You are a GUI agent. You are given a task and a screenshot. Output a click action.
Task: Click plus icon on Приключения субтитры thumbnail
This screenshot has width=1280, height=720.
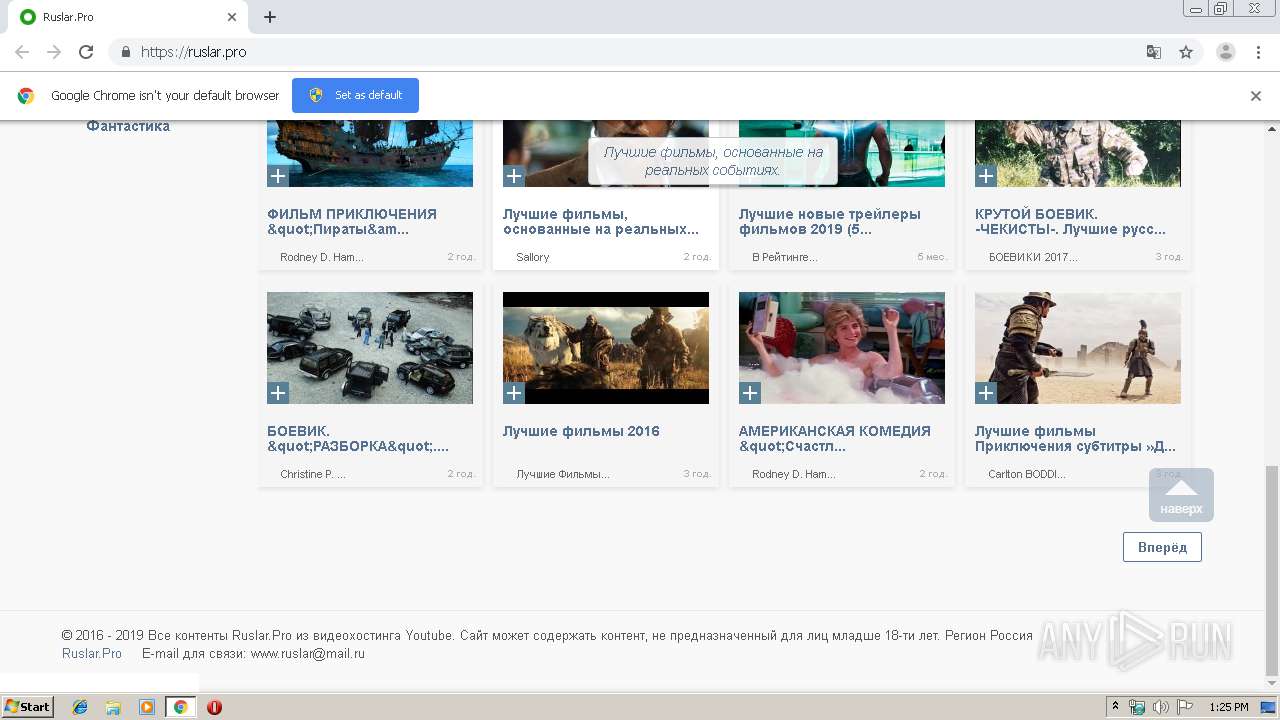tap(985, 393)
